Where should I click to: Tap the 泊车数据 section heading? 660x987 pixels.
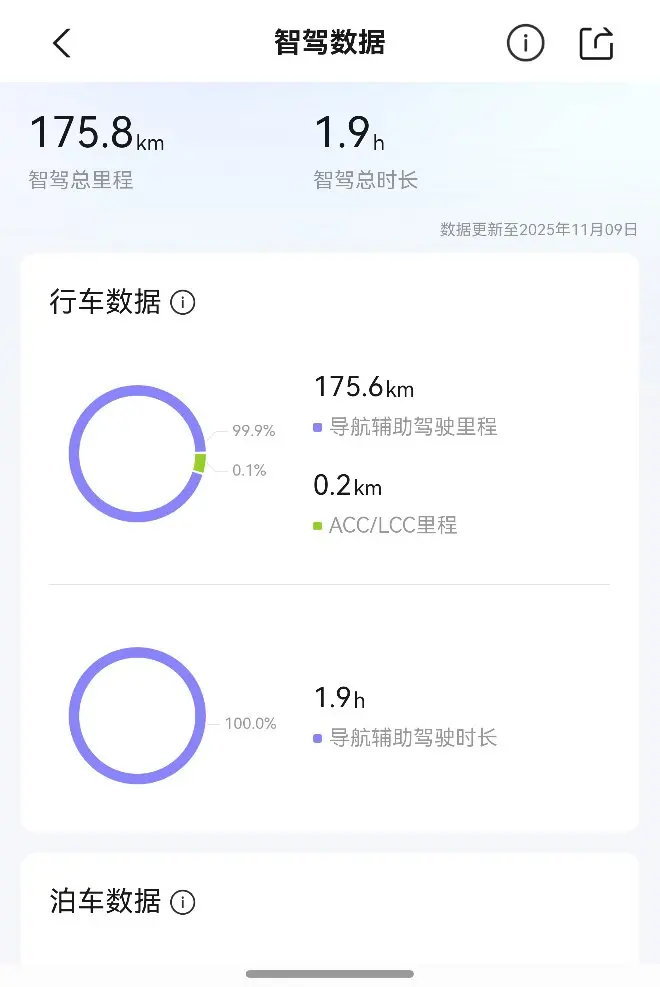pyautogui.click(x=105, y=901)
